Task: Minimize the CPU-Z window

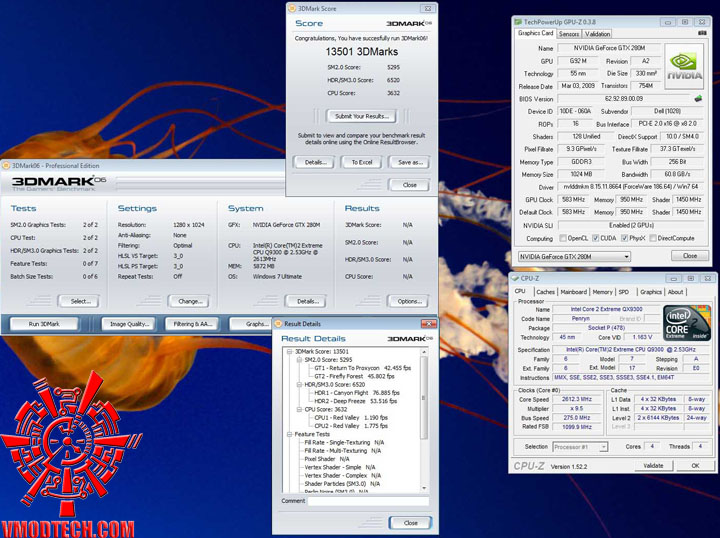Action: coord(673,279)
